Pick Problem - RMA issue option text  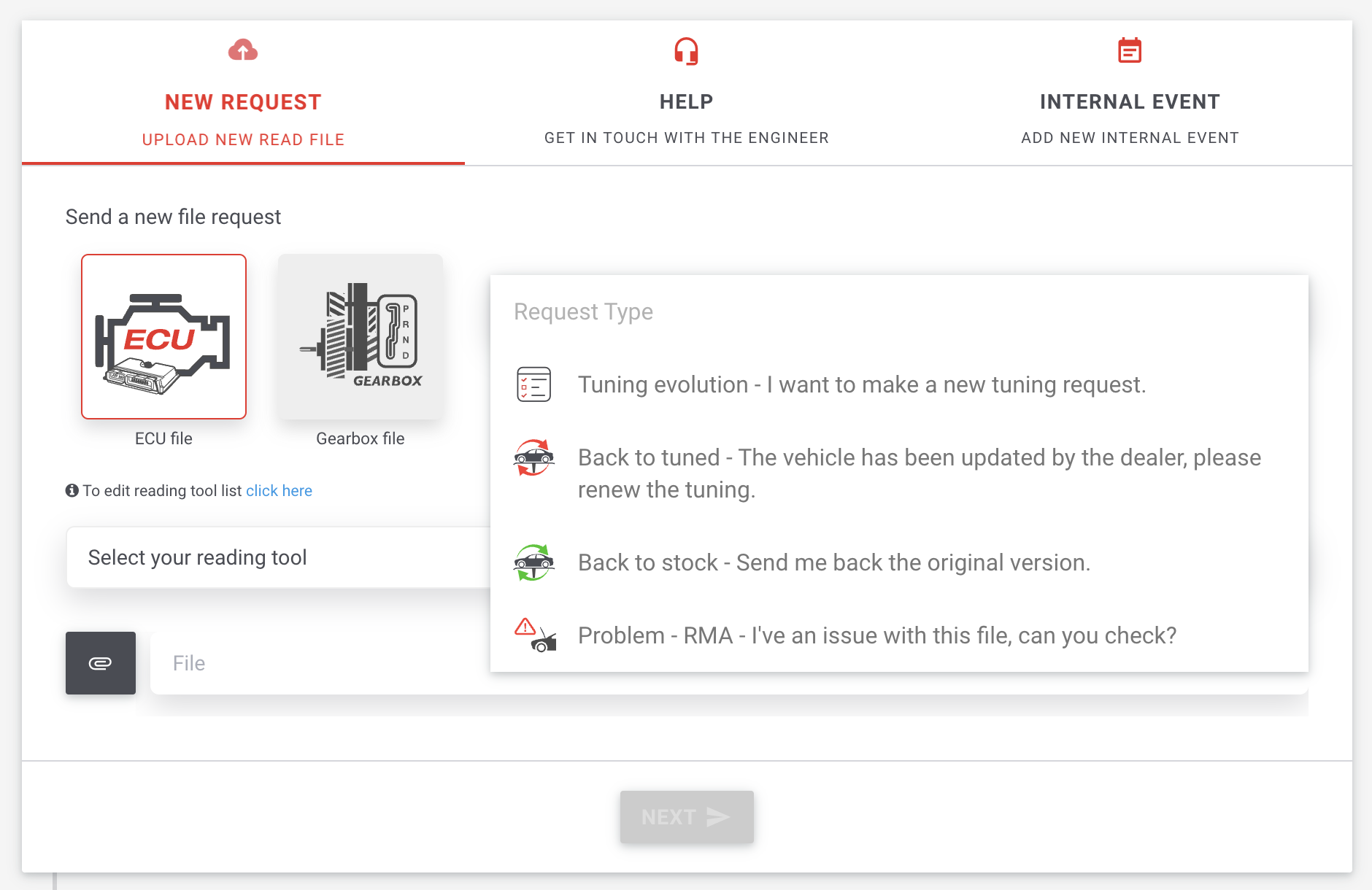pos(876,635)
